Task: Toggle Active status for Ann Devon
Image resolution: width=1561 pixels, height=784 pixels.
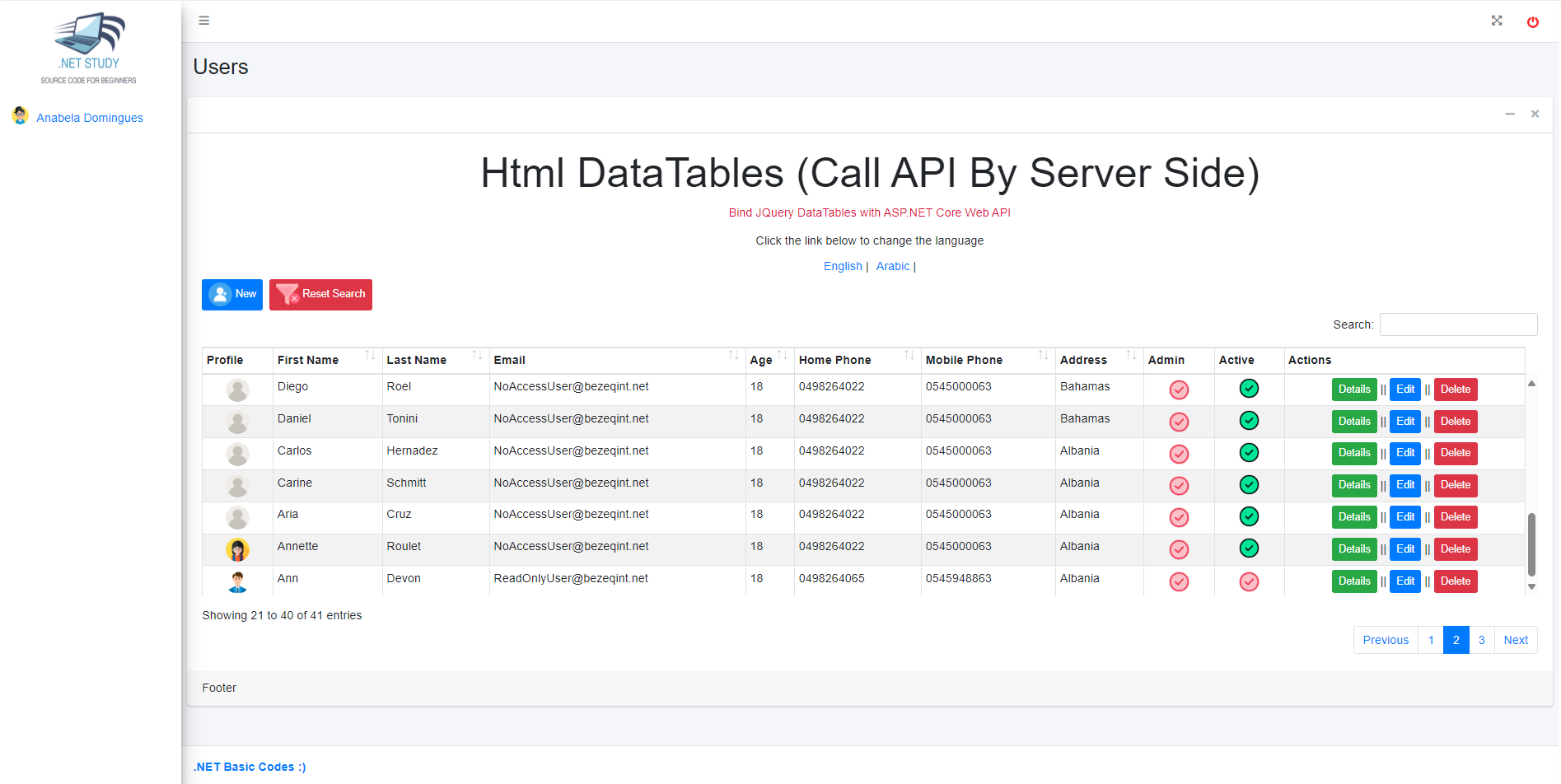Action: (1249, 581)
